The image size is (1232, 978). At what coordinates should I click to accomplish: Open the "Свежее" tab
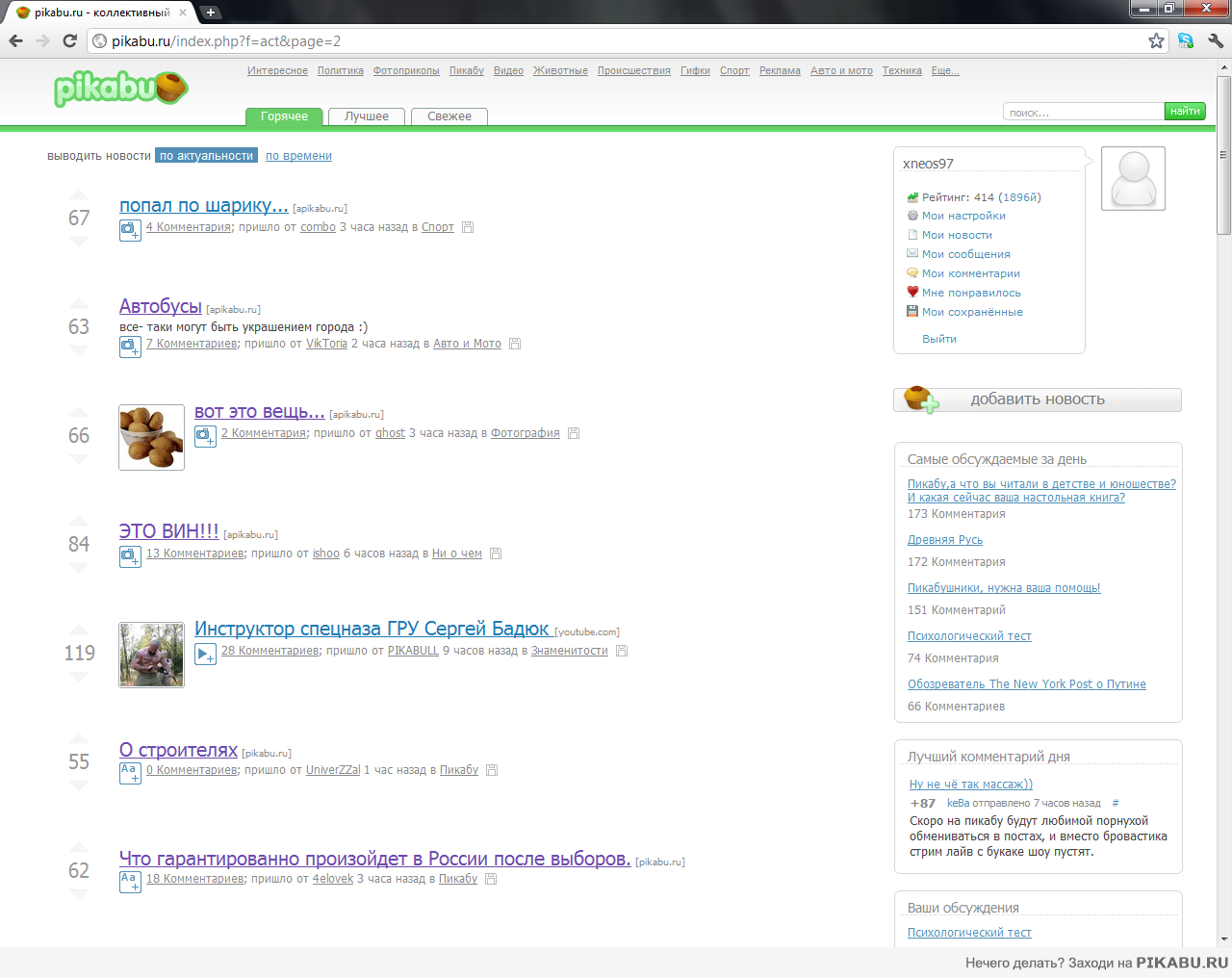[449, 116]
